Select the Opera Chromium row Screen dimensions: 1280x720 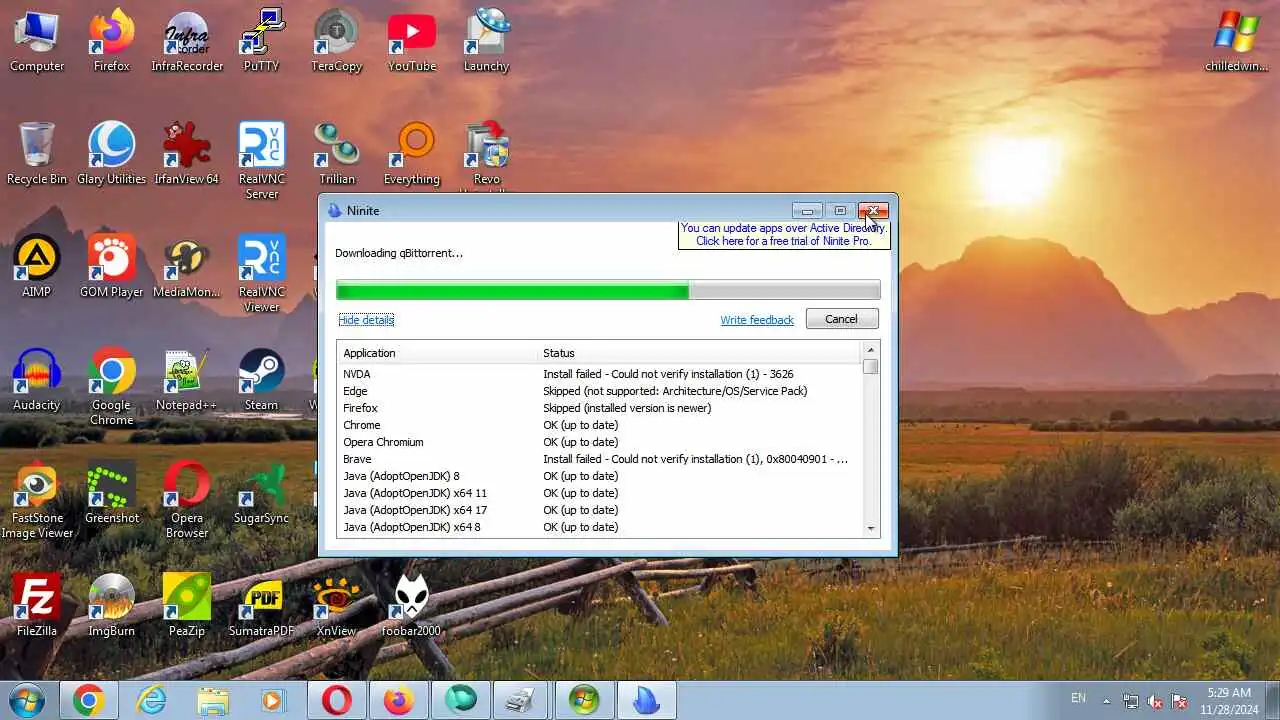(x=599, y=442)
